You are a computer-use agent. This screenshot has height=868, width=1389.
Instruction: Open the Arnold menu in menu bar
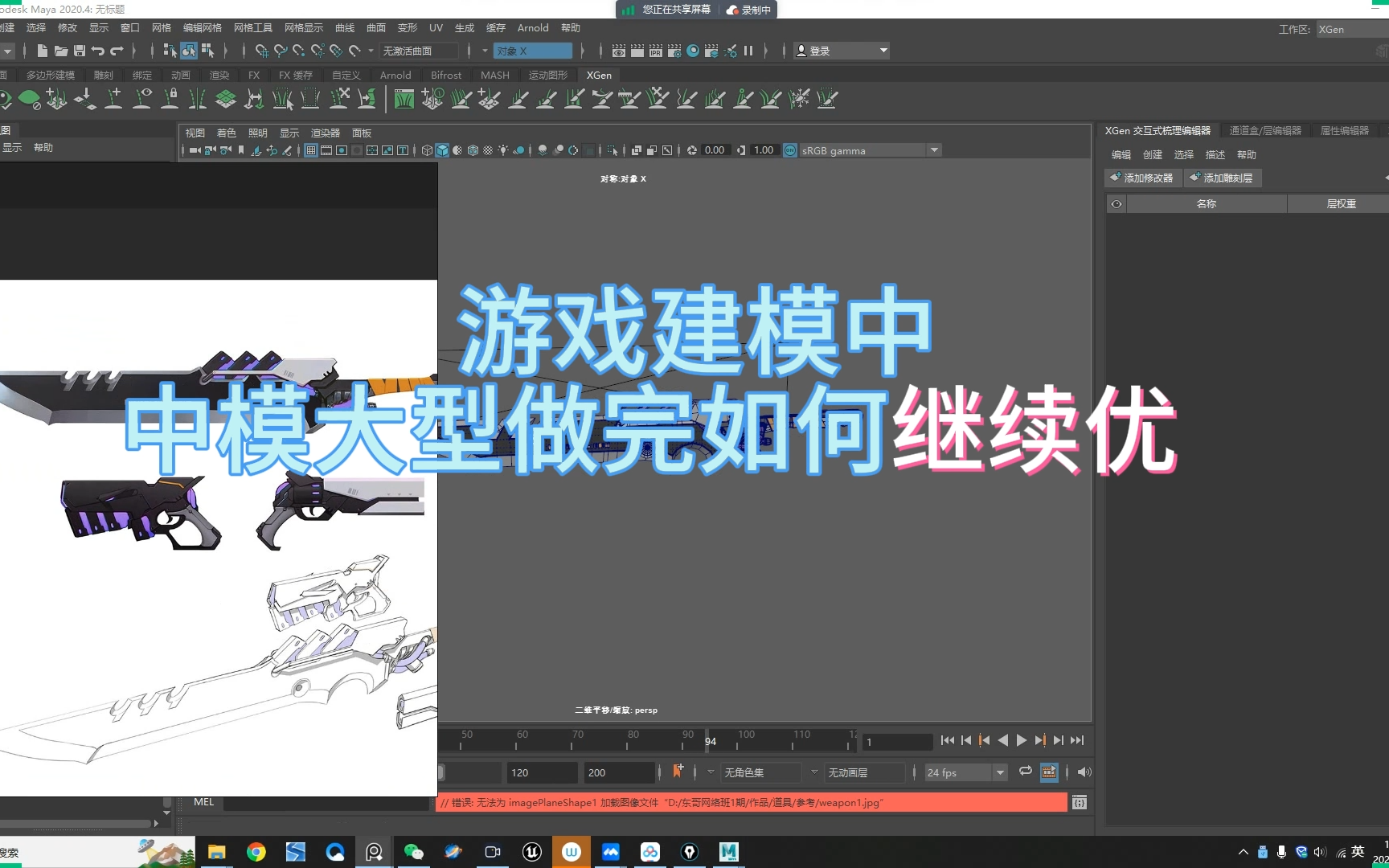click(x=533, y=27)
